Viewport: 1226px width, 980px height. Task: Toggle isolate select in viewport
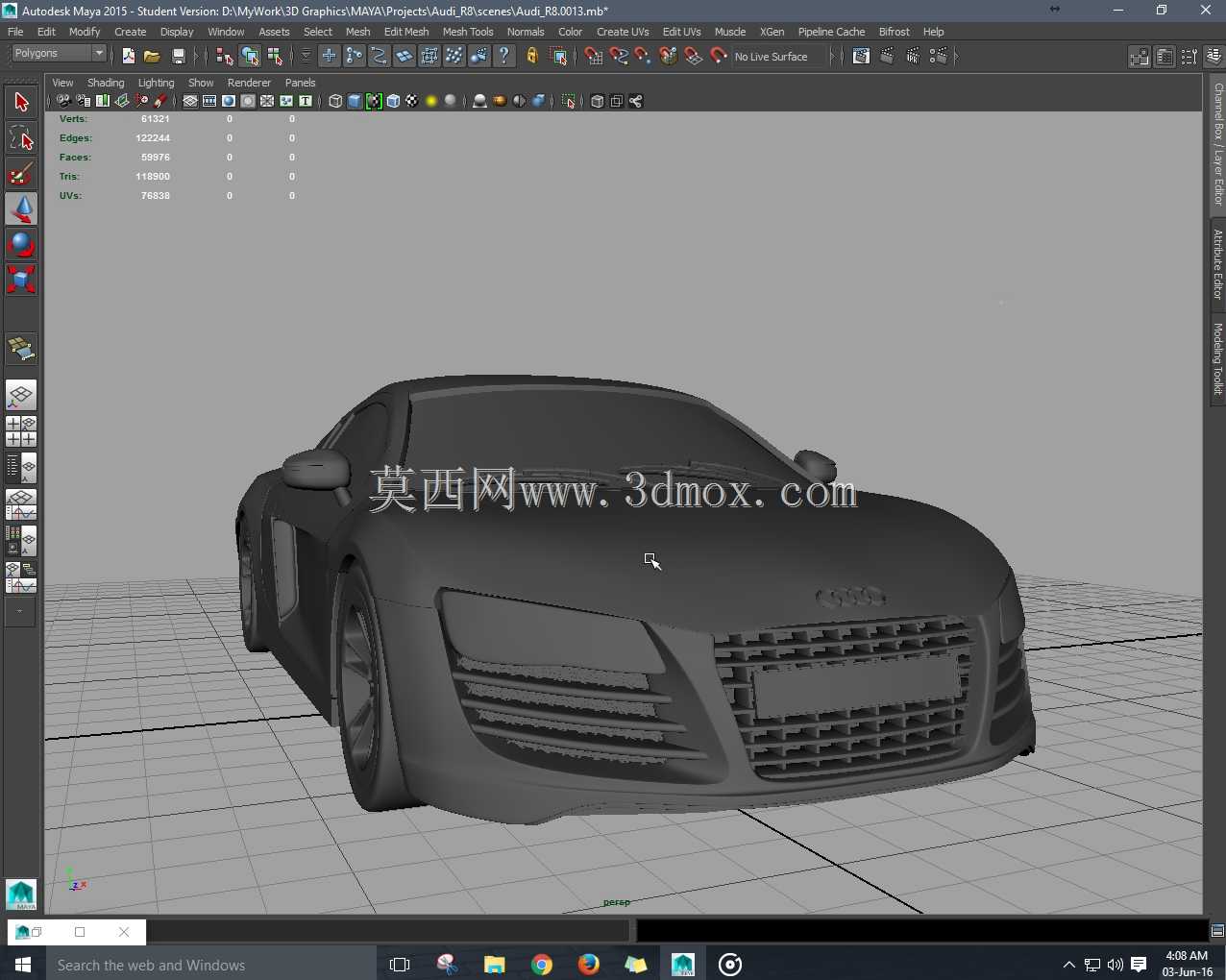pos(568,101)
